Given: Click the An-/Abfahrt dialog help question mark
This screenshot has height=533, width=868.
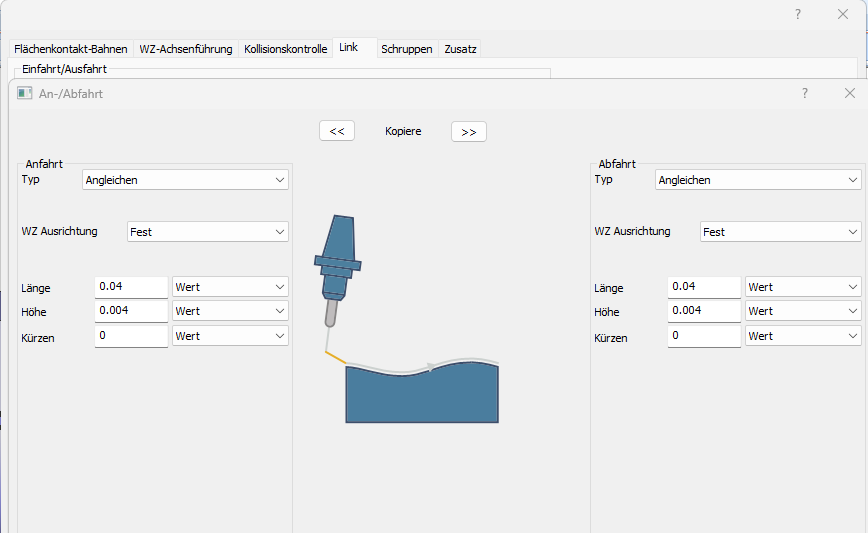Looking at the screenshot, I should point(805,93).
